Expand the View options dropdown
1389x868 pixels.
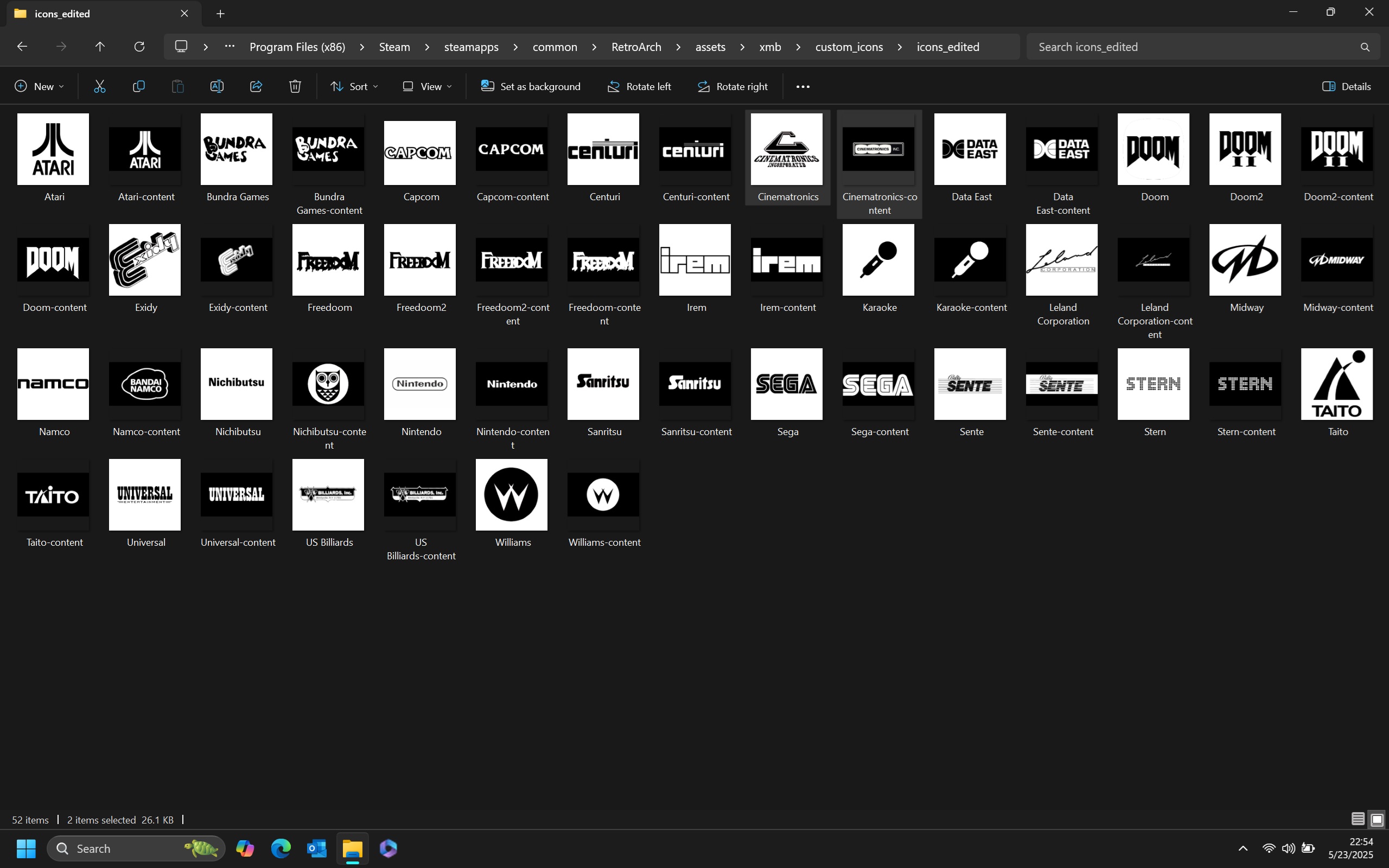pos(427,87)
